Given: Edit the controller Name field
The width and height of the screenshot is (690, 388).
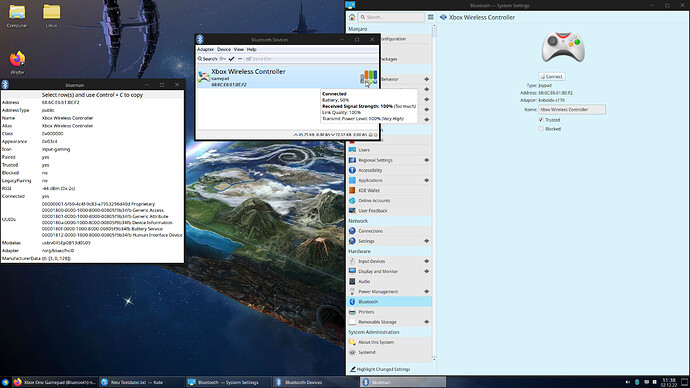Looking at the screenshot, I should coord(572,110).
